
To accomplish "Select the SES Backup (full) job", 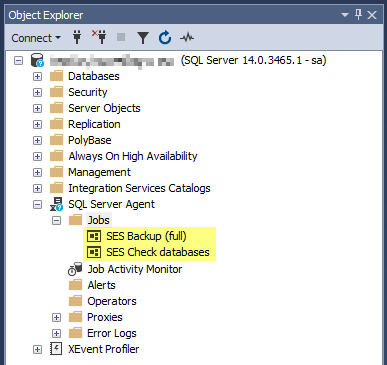I will click(x=146, y=236).
